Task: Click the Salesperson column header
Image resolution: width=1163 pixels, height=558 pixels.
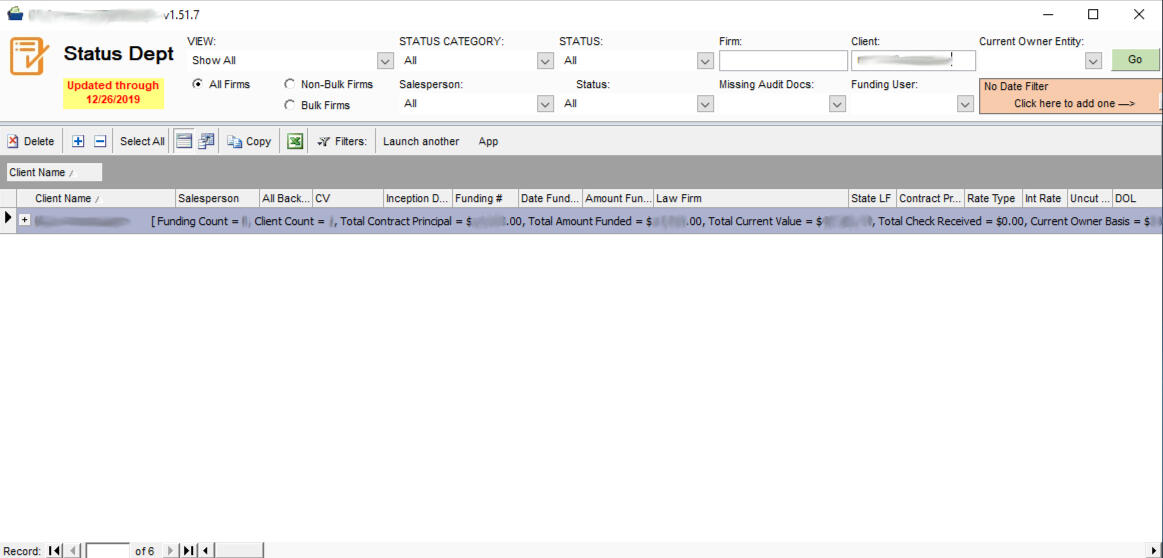Action: pos(216,198)
